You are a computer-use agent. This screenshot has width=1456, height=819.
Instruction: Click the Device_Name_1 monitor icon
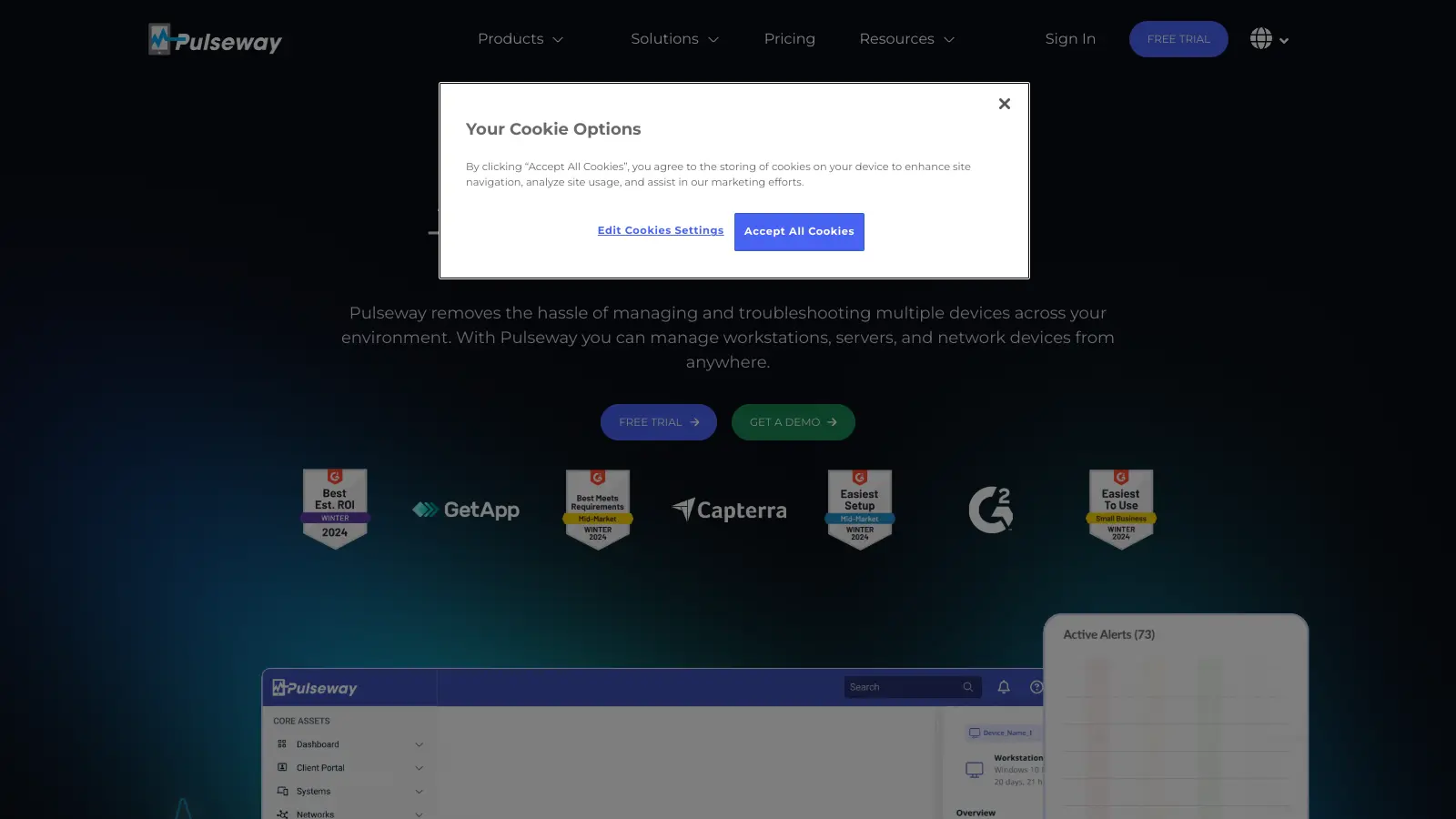tap(974, 732)
